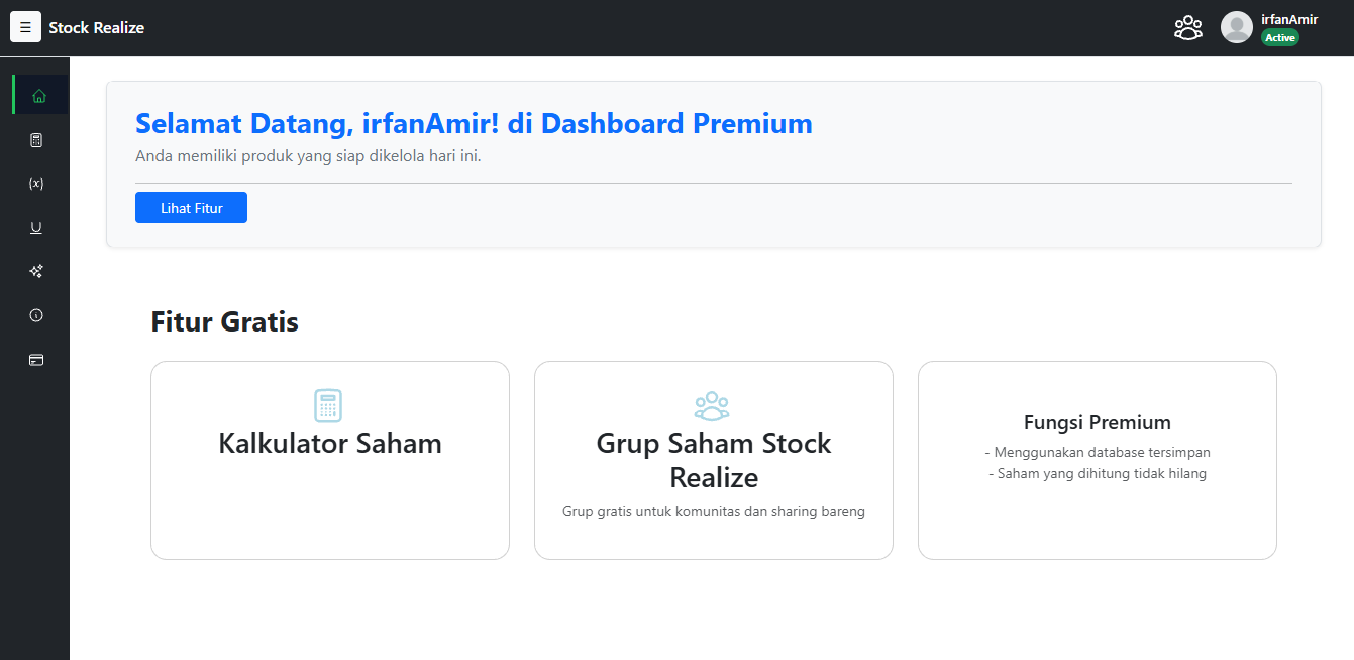Toggle the sidebar with the hamburger button
The width and height of the screenshot is (1354, 660).
[25, 27]
